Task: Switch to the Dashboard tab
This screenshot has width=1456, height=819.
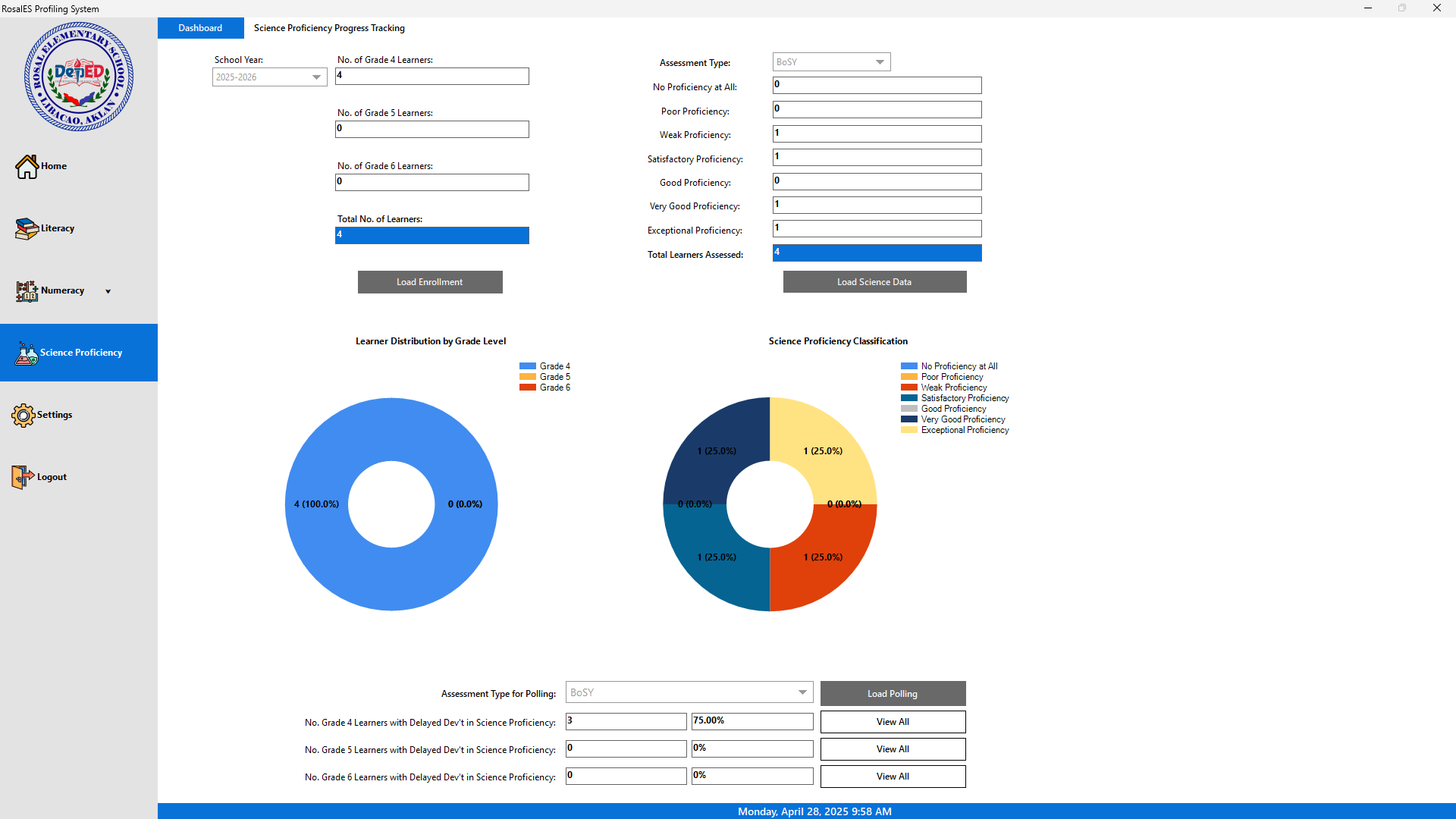Action: (200, 28)
